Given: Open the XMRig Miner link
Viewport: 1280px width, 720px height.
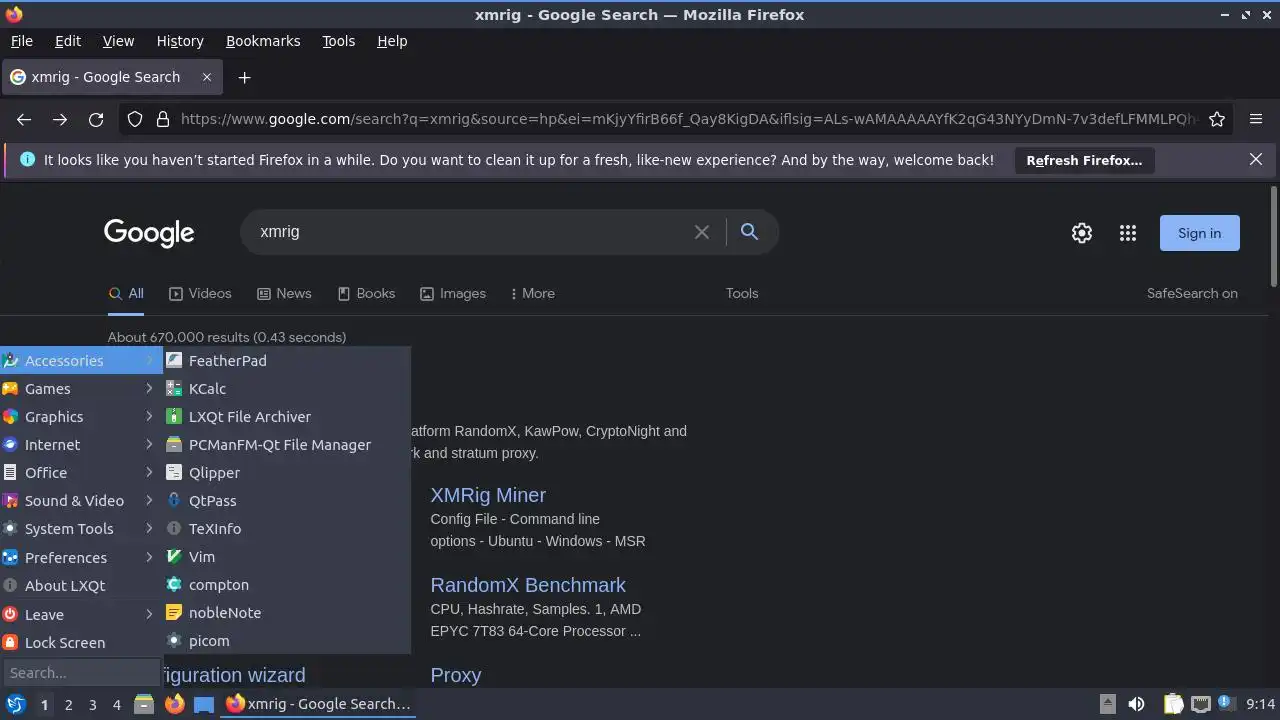Looking at the screenshot, I should pyautogui.click(x=488, y=495).
